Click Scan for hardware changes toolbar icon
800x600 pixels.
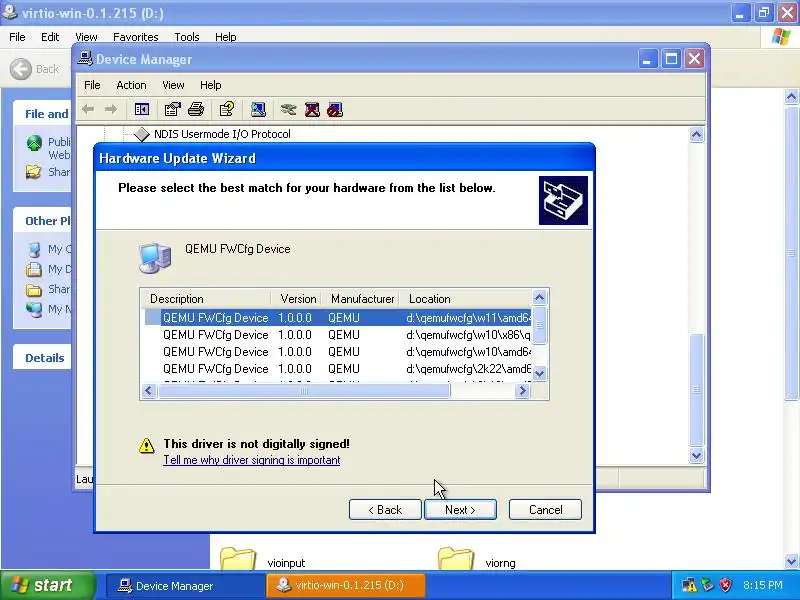(258, 109)
